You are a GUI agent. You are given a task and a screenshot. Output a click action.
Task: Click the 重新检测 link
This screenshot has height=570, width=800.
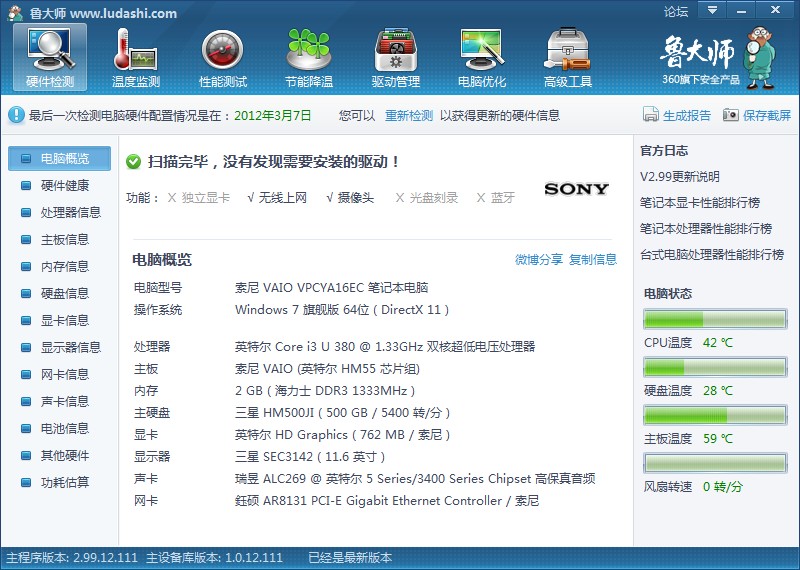point(409,116)
